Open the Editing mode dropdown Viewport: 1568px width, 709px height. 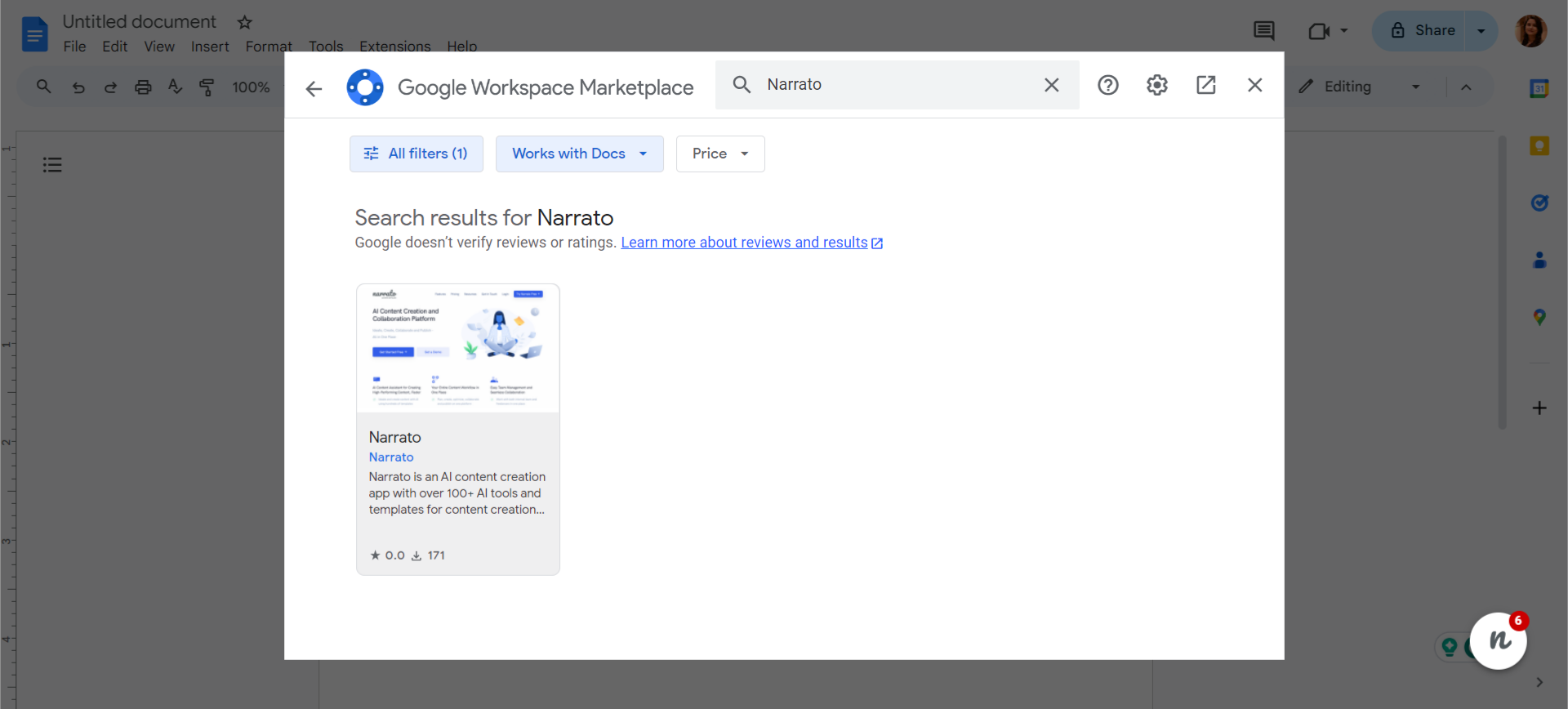click(x=1360, y=87)
